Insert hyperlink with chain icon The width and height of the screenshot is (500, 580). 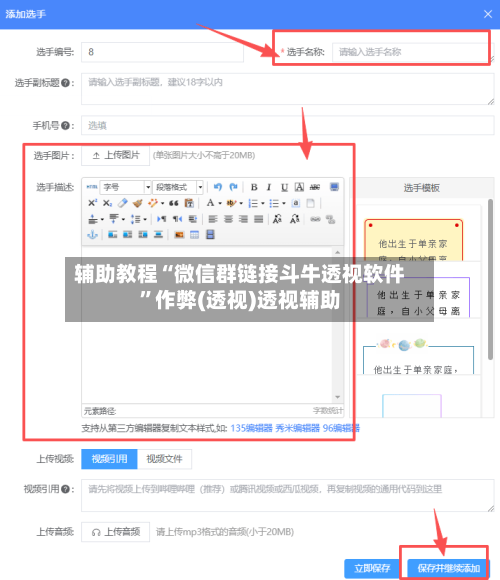315,219
